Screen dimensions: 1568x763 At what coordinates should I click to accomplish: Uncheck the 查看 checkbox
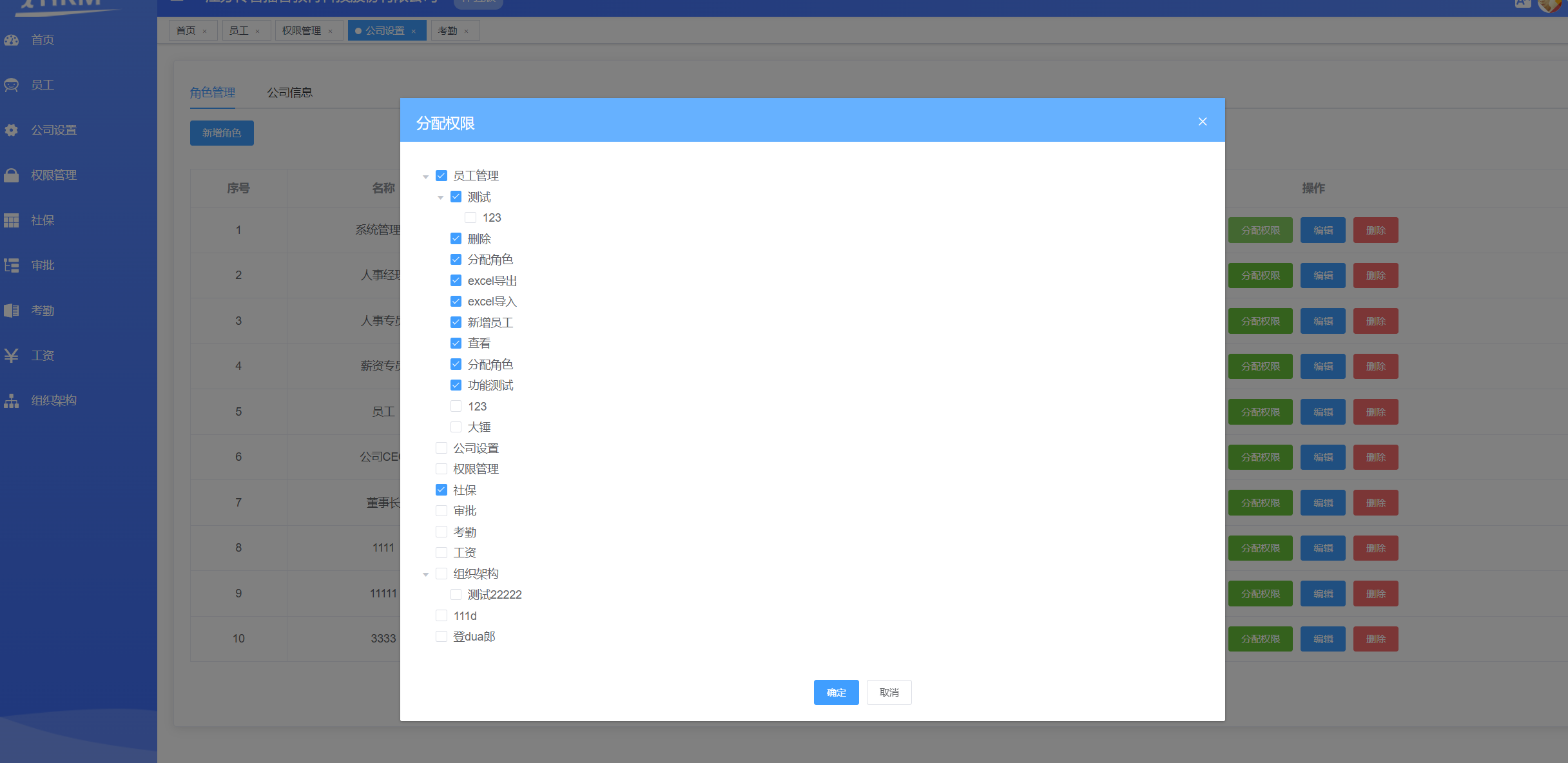coord(456,343)
